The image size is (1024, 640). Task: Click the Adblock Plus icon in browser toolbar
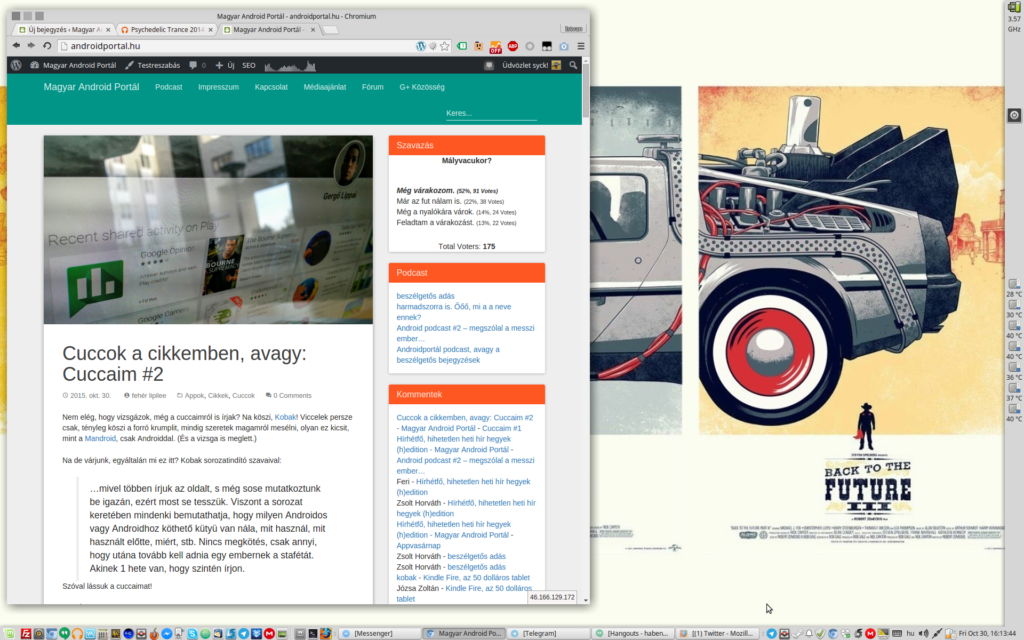point(512,46)
